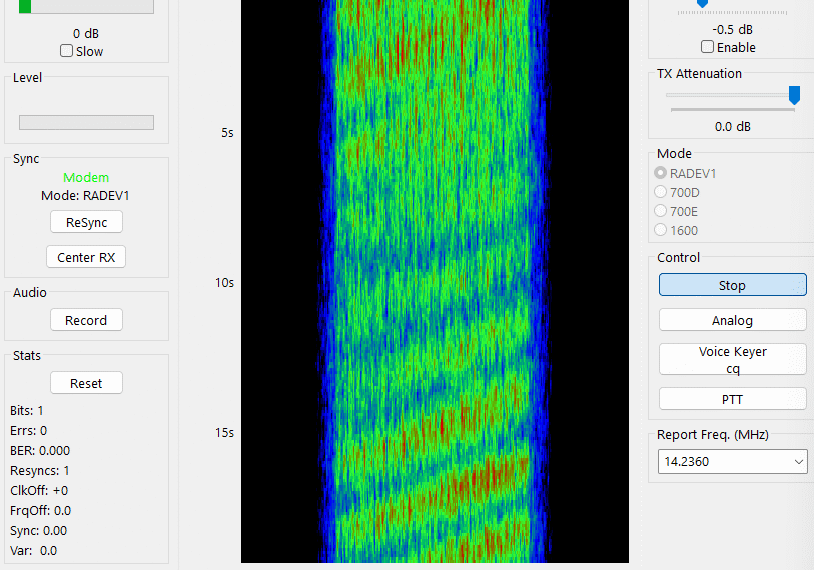Click the 'Sync: 0.00' stat
814x570 pixels.
pyautogui.click(x=38, y=531)
